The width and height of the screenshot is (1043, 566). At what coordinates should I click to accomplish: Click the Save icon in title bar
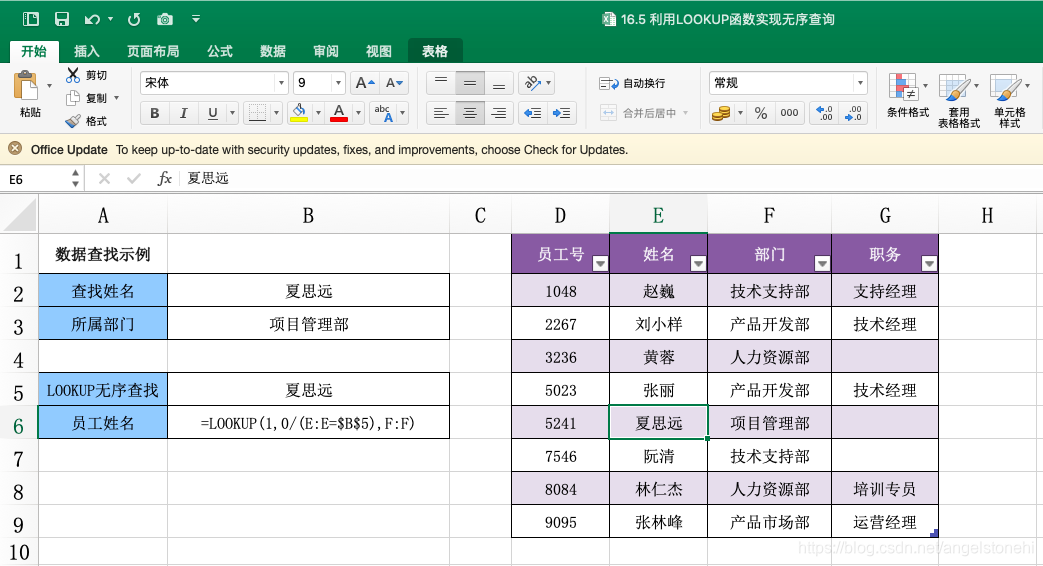coord(62,19)
